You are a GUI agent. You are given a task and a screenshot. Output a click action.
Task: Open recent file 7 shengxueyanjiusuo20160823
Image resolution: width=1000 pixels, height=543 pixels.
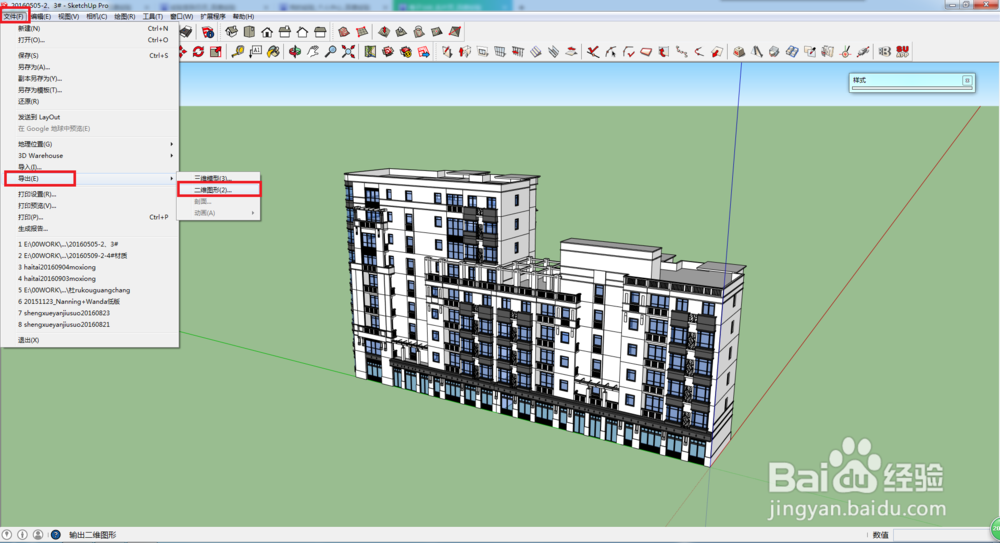[x=89, y=313]
